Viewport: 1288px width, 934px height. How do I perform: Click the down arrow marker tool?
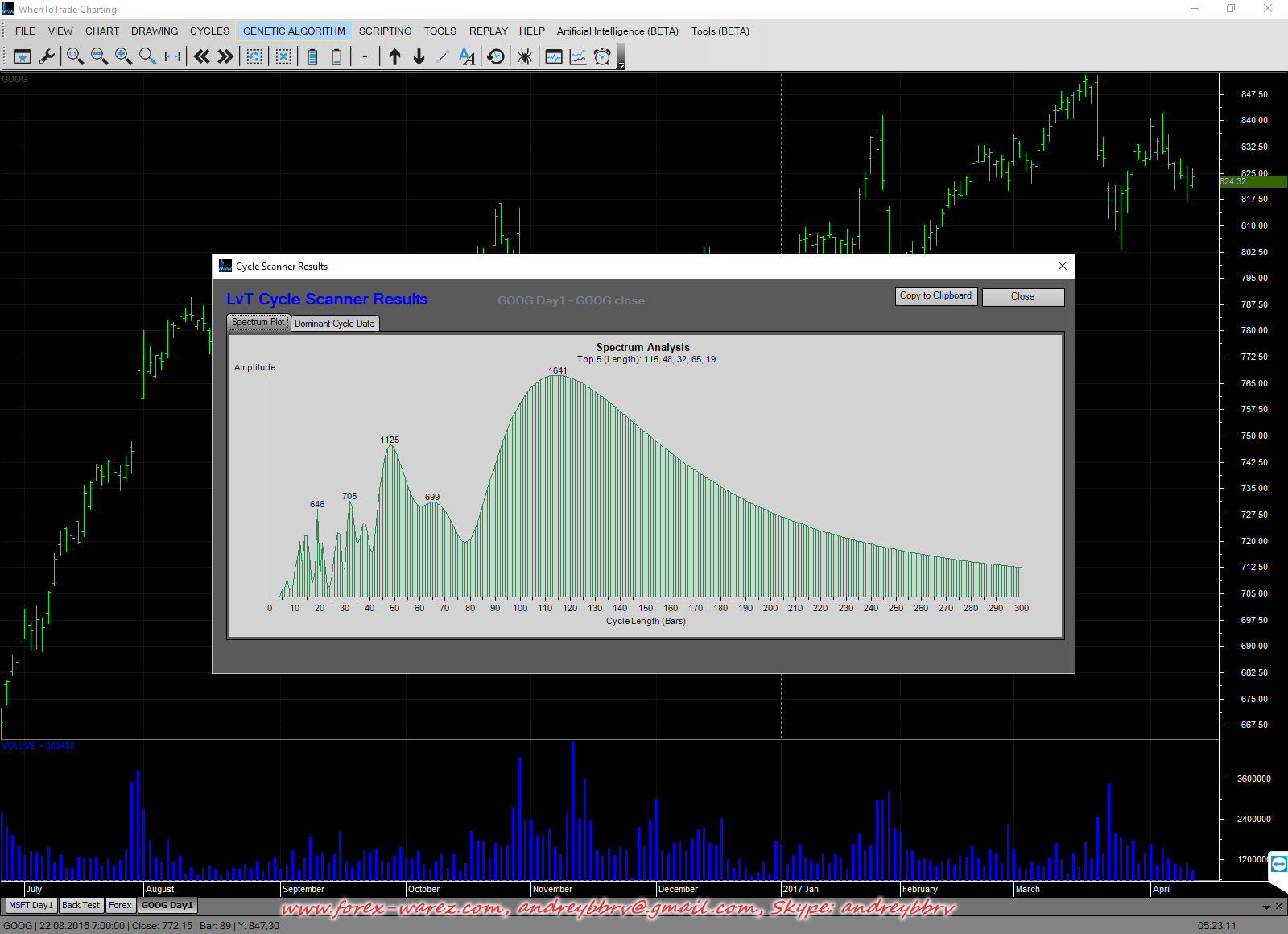tap(419, 56)
